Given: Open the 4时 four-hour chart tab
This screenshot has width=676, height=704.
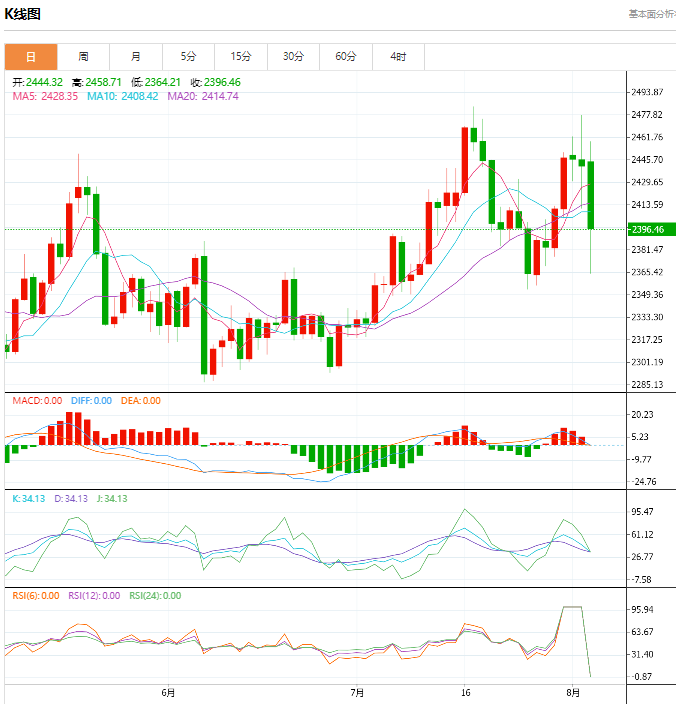Looking at the screenshot, I should click(x=398, y=57).
